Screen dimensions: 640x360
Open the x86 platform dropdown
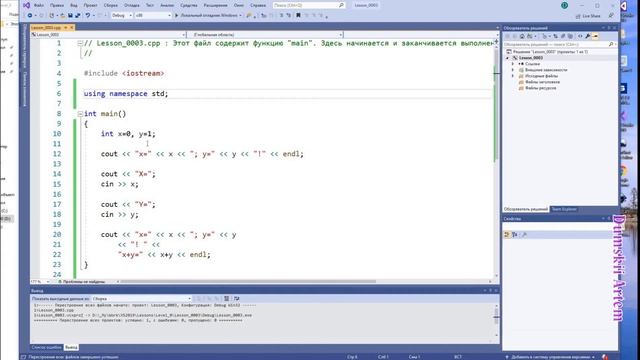pos(153,16)
